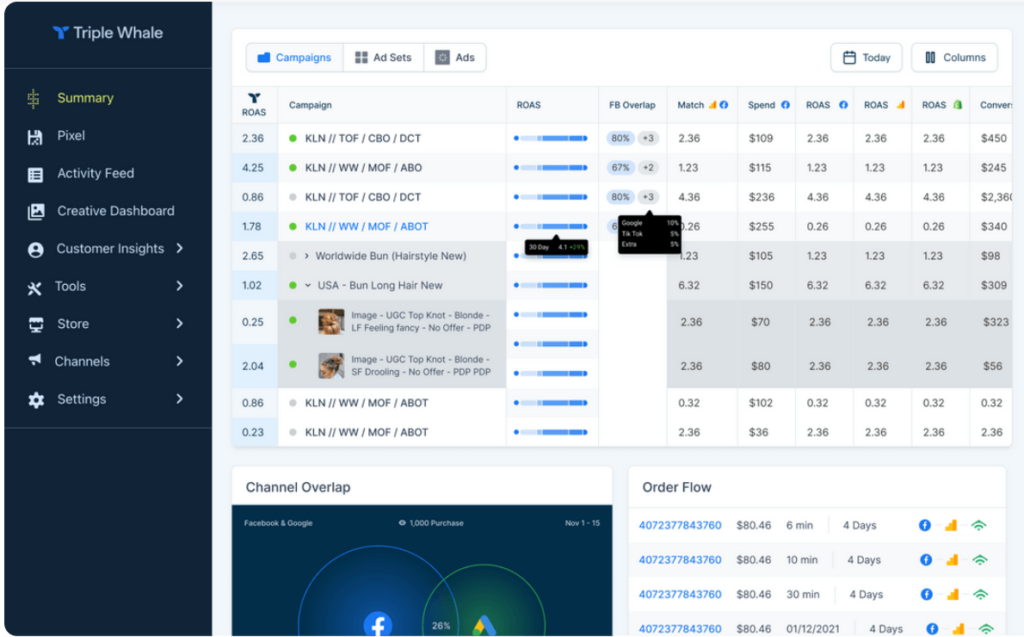This screenshot has width=1024, height=637.
Task: Toggle the green wifi icon on the 30 min order
Action: pyautogui.click(x=979, y=594)
